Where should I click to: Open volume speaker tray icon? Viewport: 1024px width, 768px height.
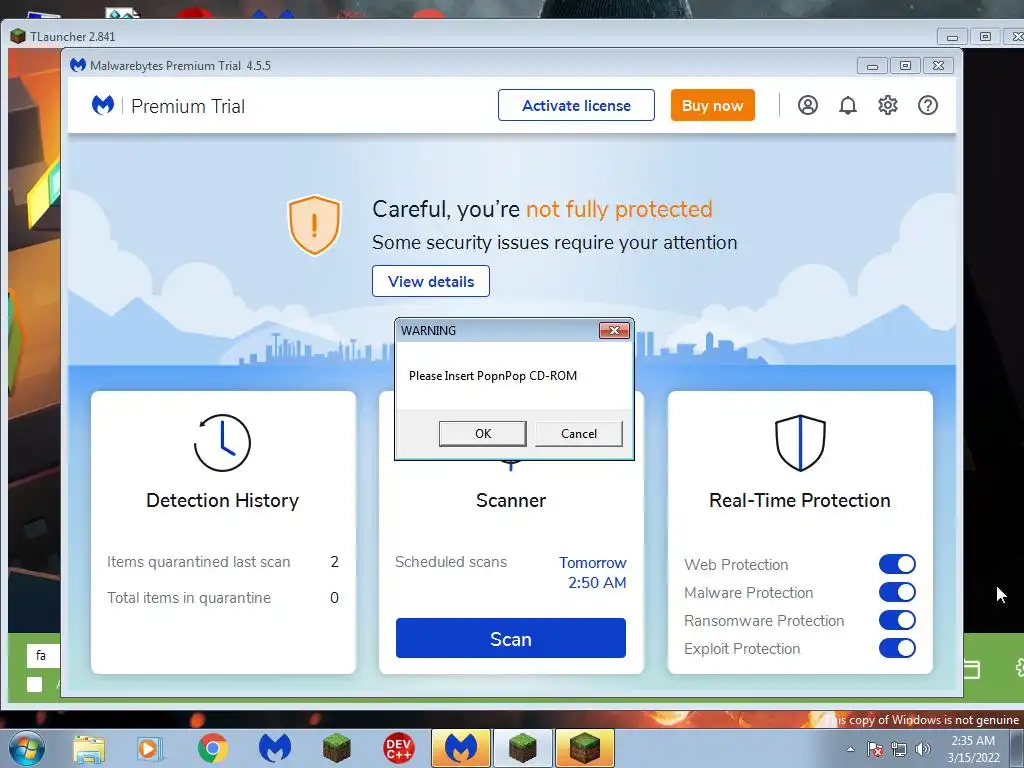(x=923, y=749)
